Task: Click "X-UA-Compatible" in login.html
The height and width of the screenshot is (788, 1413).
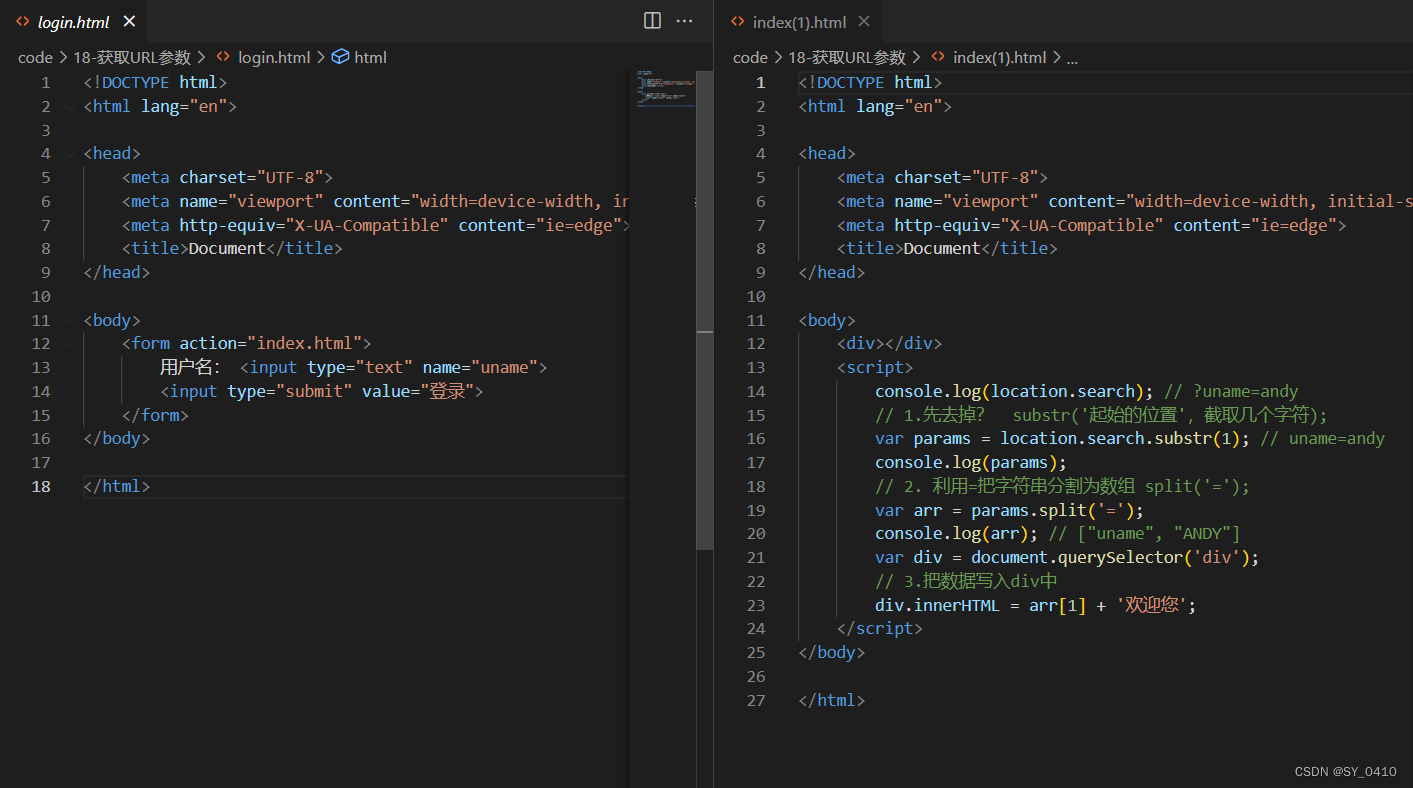Action: click(367, 225)
